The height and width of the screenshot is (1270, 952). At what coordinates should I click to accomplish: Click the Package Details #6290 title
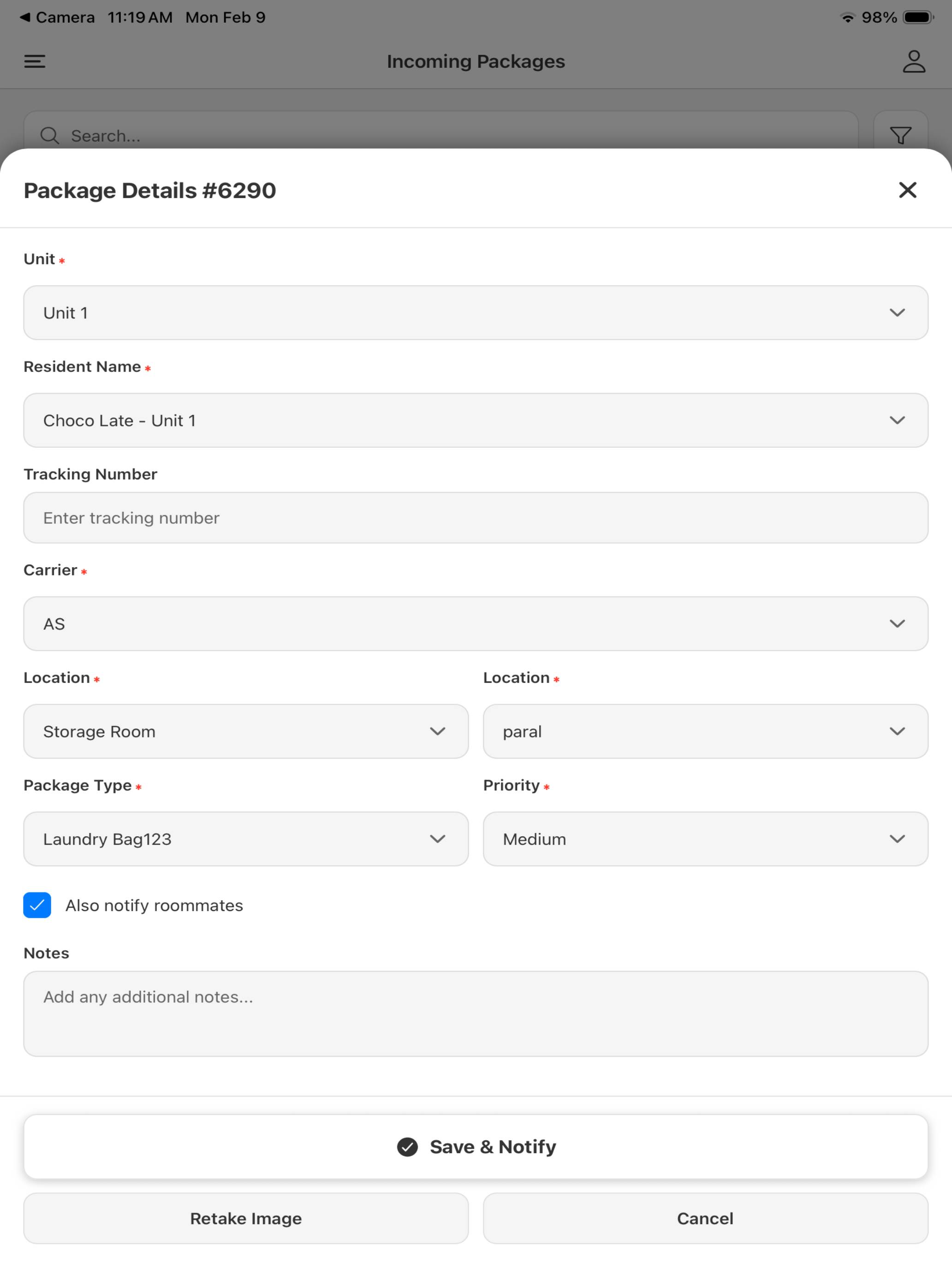[150, 191]
